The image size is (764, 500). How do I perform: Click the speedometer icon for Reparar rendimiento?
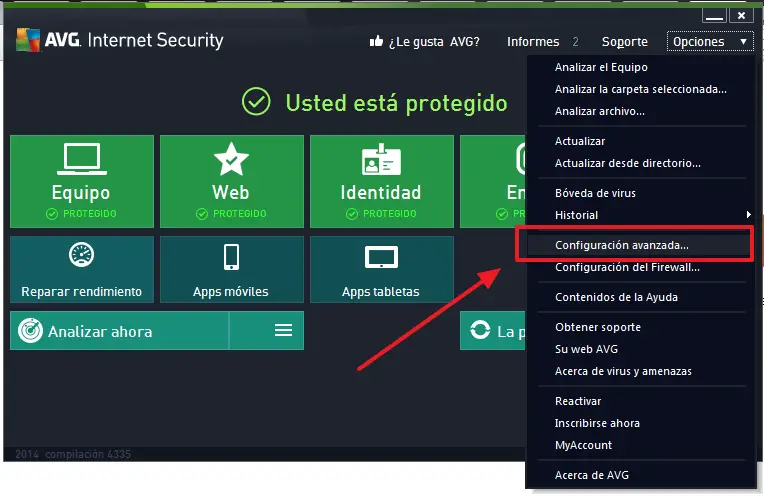(81, 255)
